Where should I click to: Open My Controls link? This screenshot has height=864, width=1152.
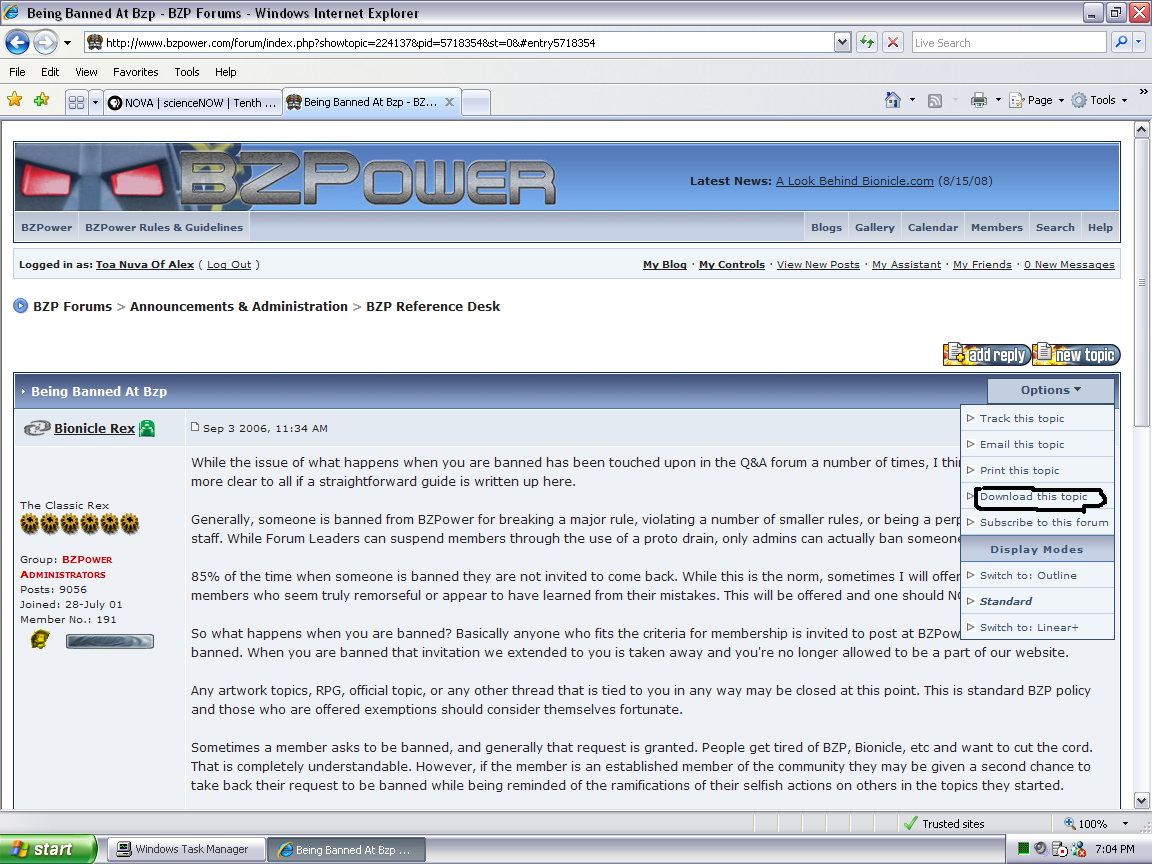[x=732, y=264]
